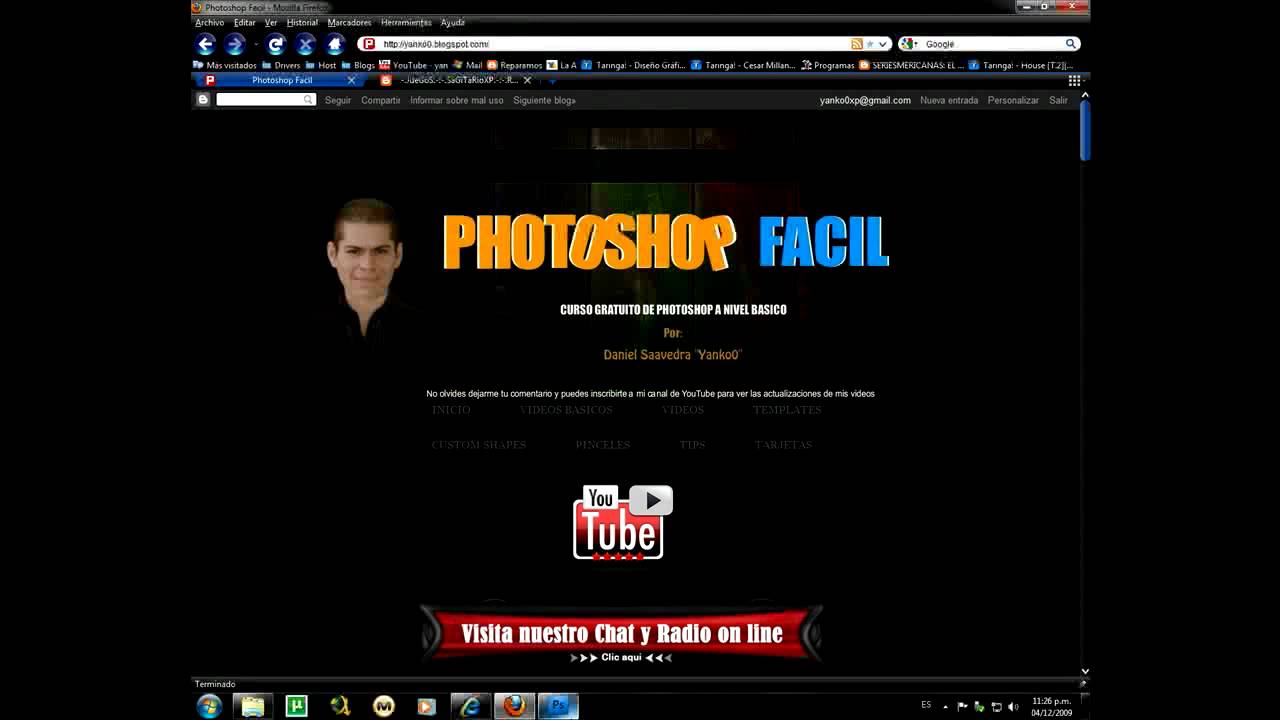Open the La A bookmark
Viewport: 1280px width, 720px height.
[x=562, y=65]
